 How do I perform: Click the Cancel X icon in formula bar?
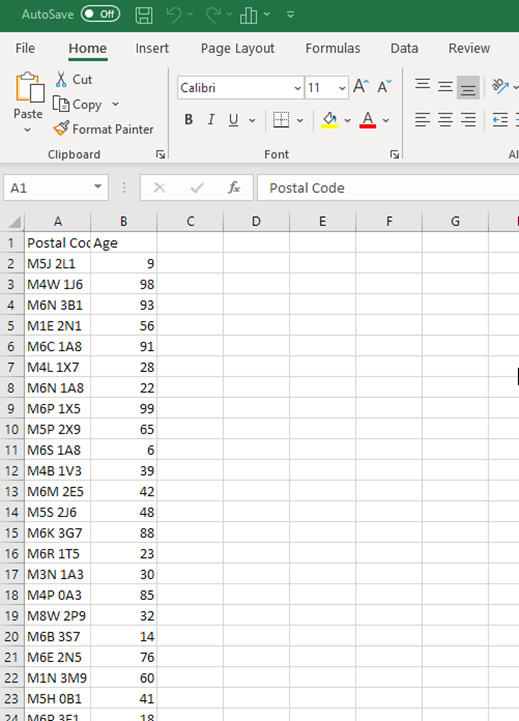(159, 188)
